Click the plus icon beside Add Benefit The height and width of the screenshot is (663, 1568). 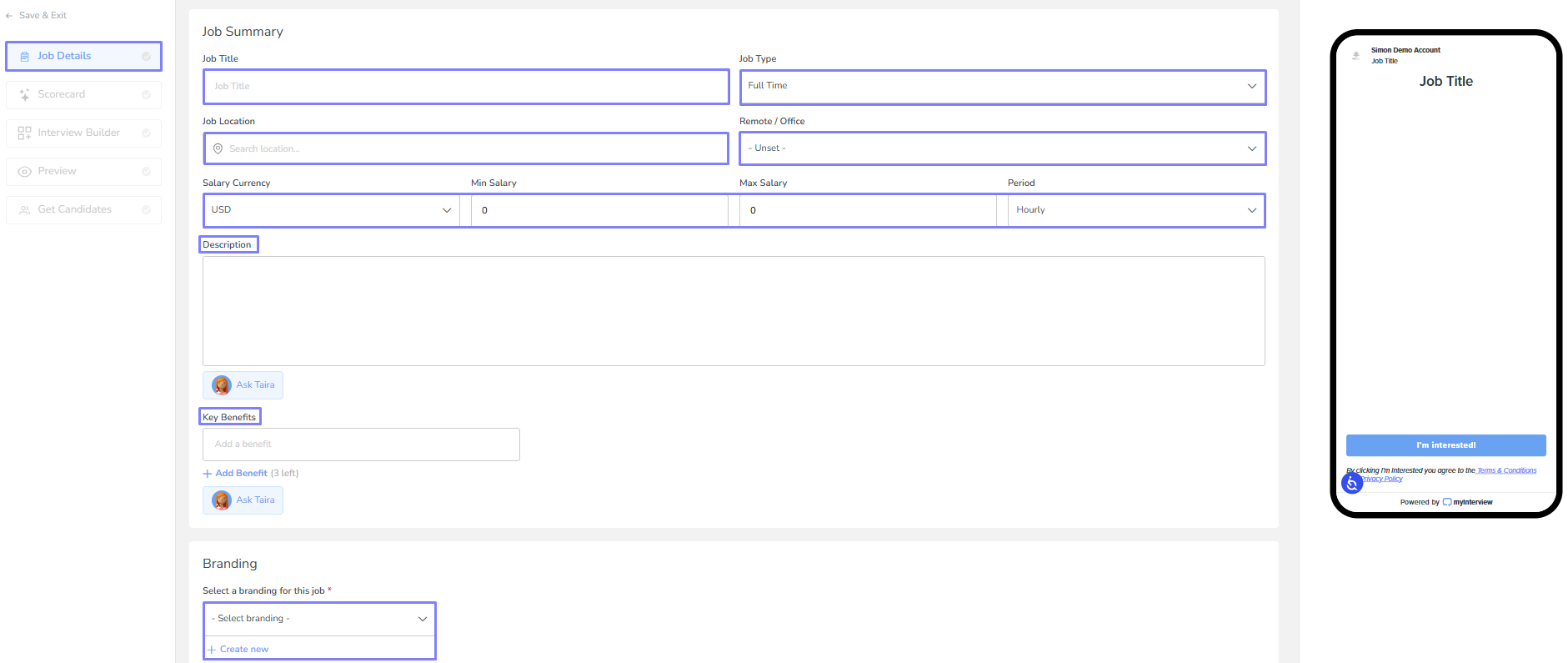pyautogui.click(x=208, y=474)
